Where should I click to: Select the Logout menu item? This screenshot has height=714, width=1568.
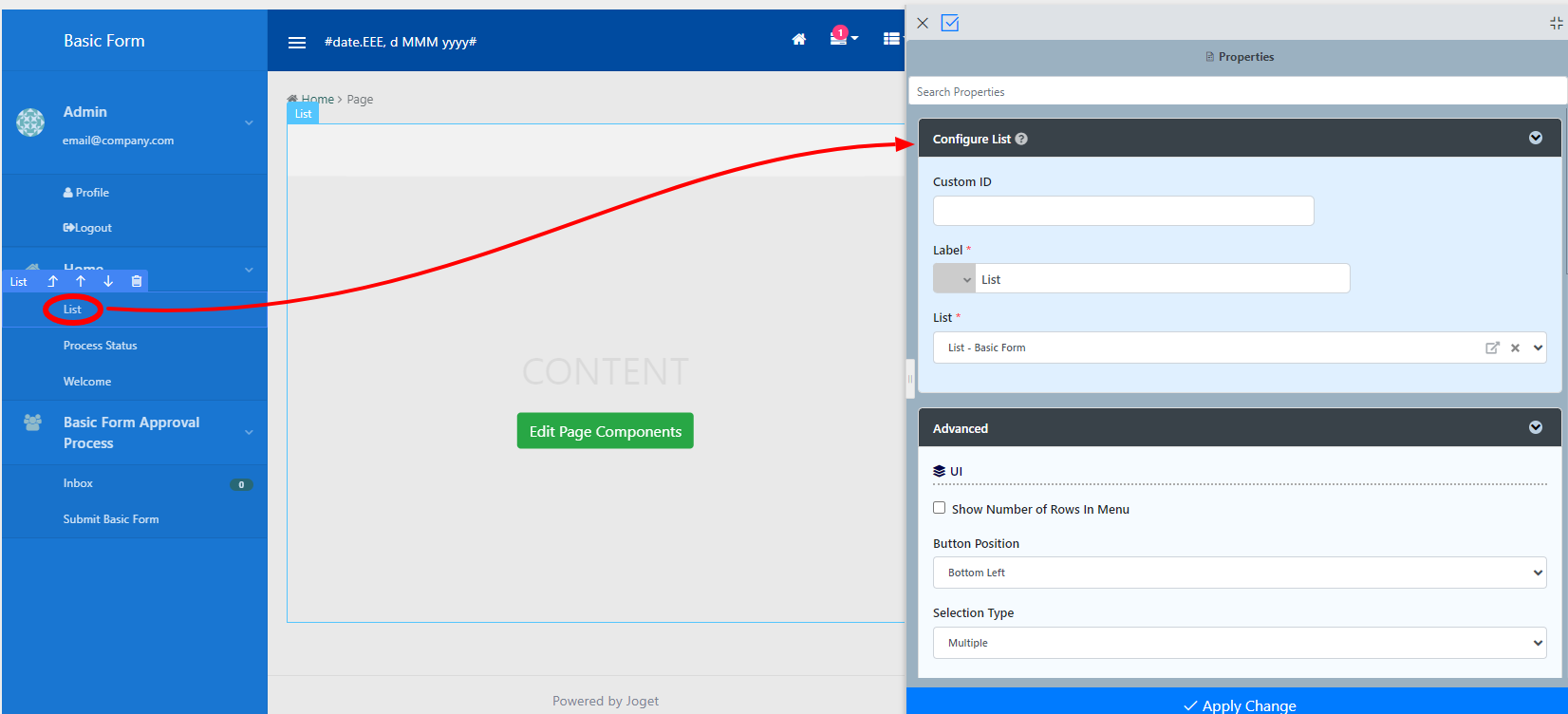pos(87,228)
